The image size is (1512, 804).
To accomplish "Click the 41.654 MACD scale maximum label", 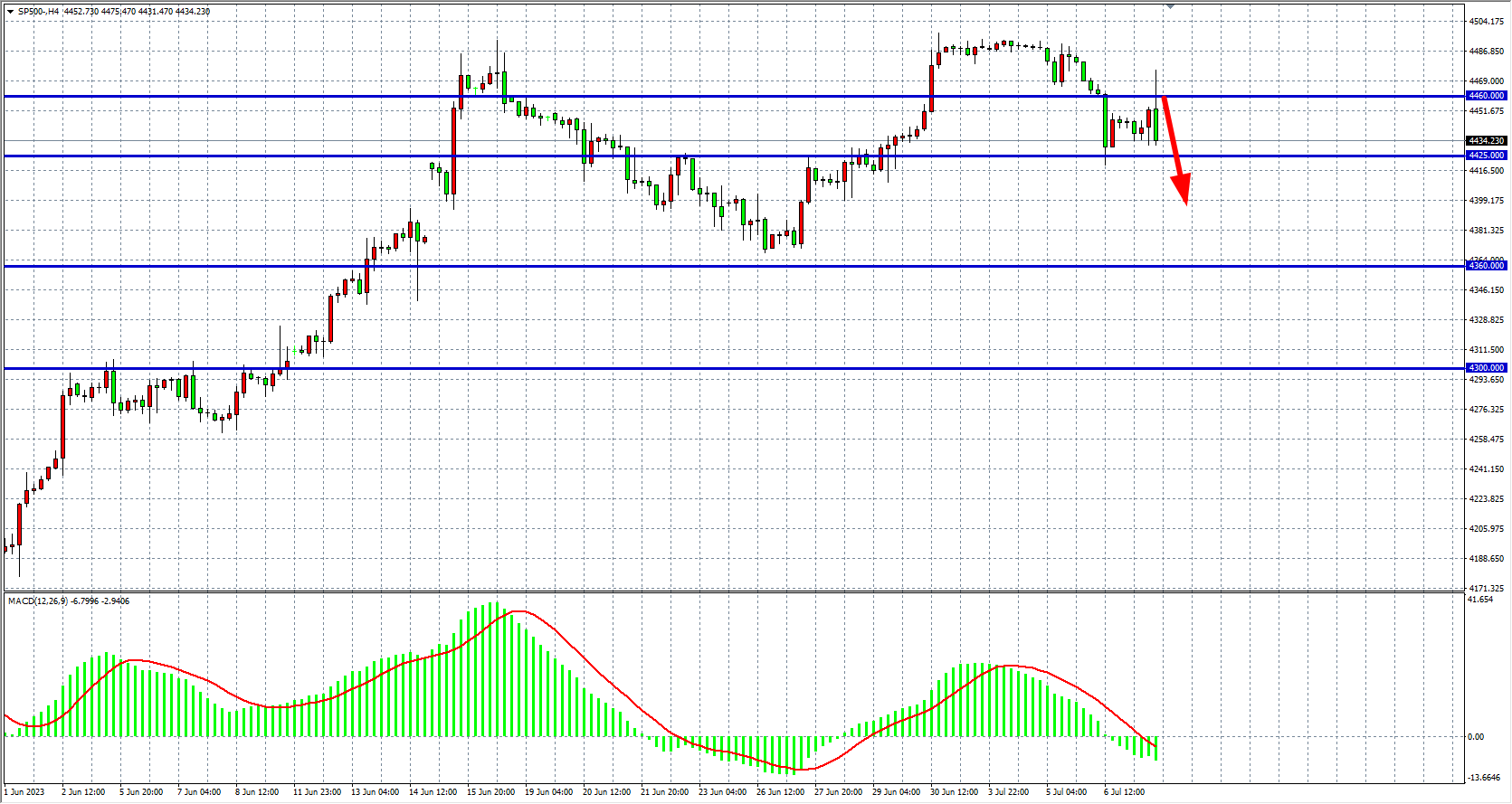I will 1481,600.
